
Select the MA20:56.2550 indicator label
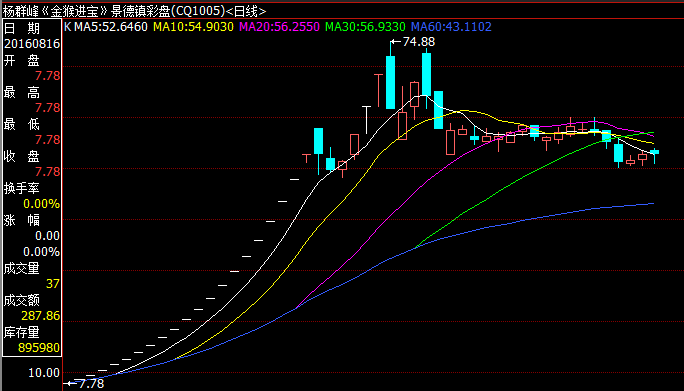point(279,27)
